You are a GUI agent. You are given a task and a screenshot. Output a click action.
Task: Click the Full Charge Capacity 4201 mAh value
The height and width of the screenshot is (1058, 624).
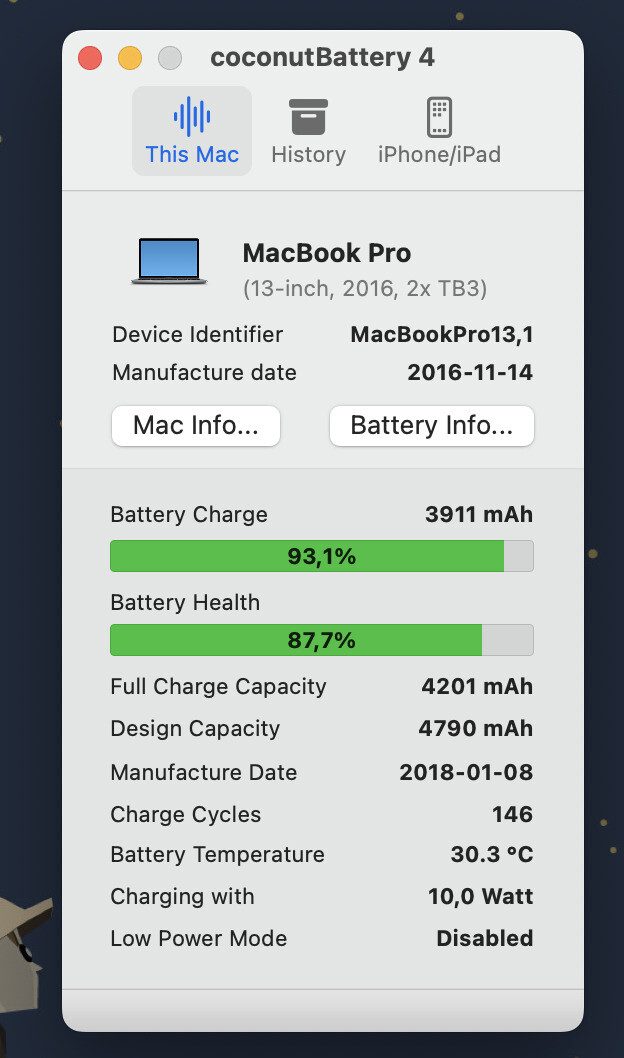(477, 686)
